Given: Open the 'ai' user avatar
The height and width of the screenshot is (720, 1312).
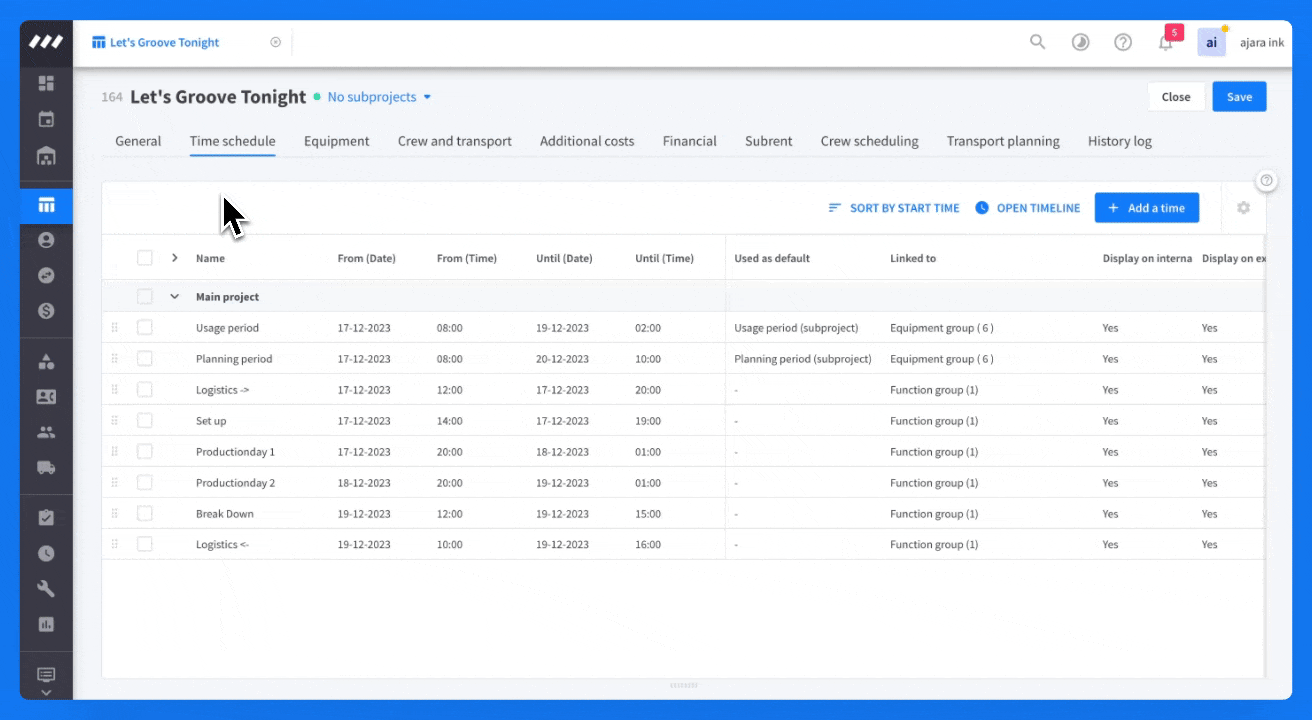Looking at the screenshot, I should (1212, 43).
